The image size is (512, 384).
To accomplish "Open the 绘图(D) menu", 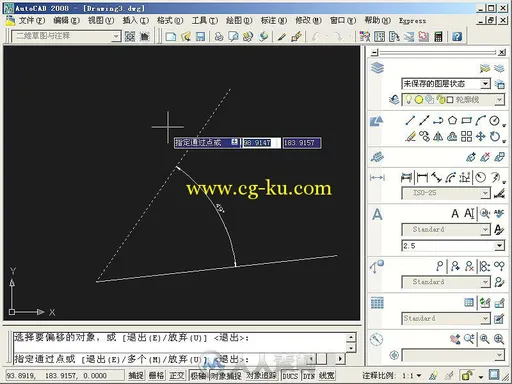I will [239, 21].
